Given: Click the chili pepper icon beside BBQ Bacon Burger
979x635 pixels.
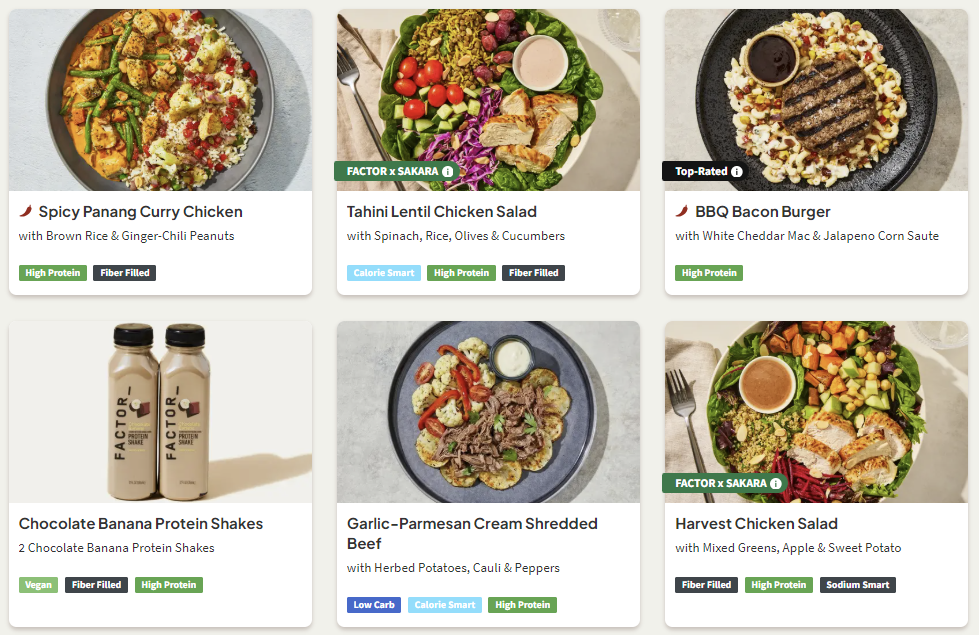Looking at the screenshot, I should coord(682,212).
